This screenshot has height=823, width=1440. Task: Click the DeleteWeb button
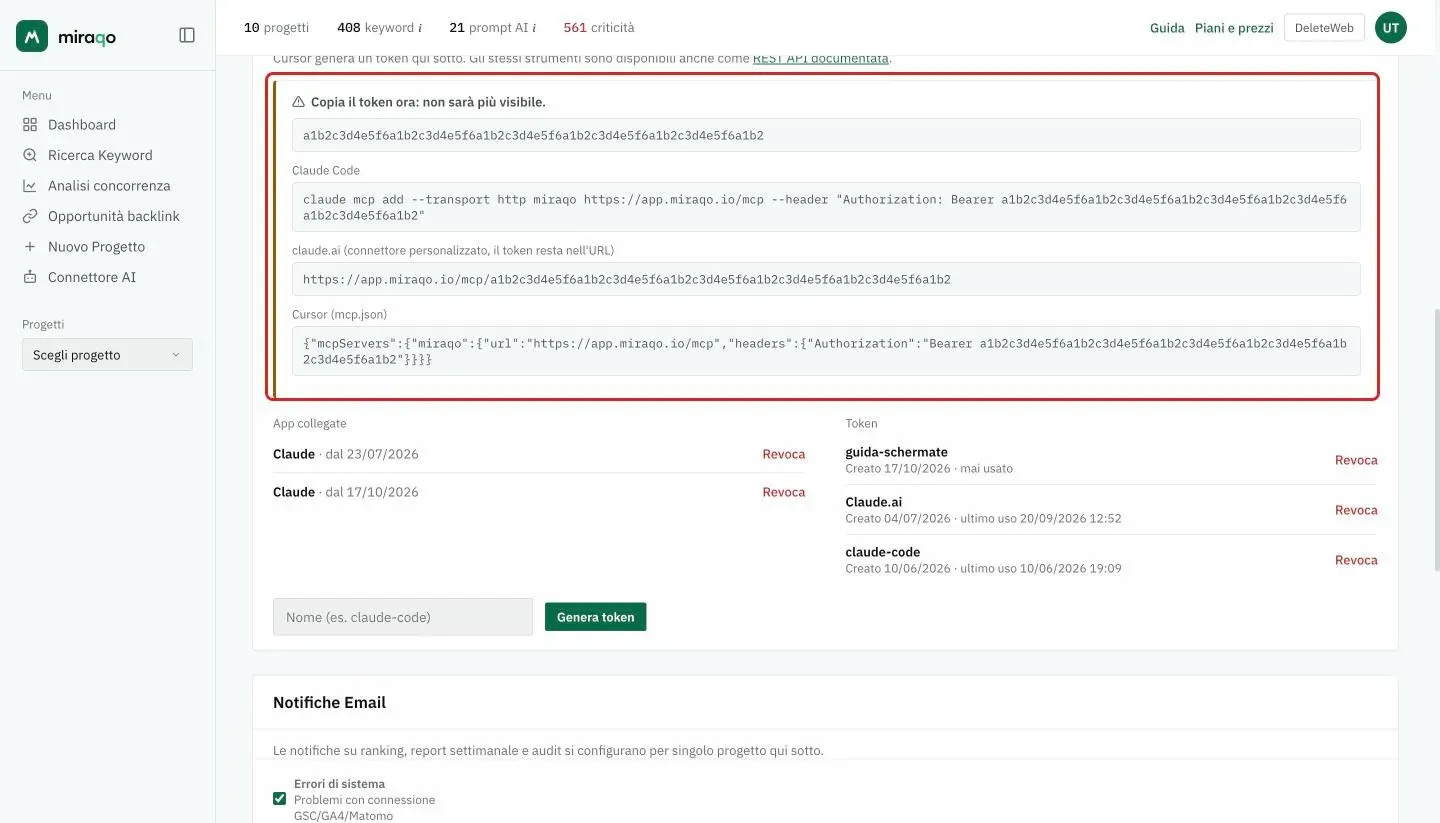(x=1324, y=28)
